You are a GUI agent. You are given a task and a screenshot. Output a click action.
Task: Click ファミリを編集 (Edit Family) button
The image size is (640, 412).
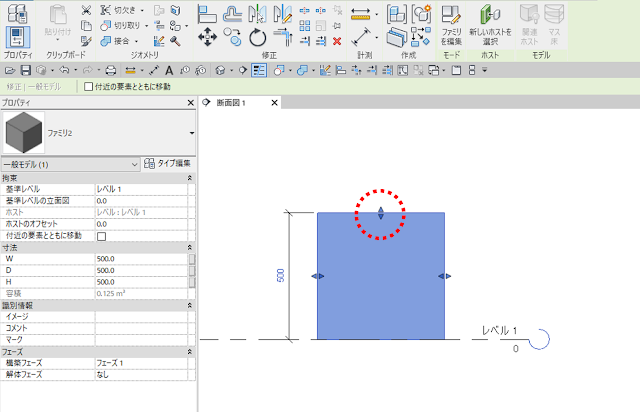tap(451, 25)
